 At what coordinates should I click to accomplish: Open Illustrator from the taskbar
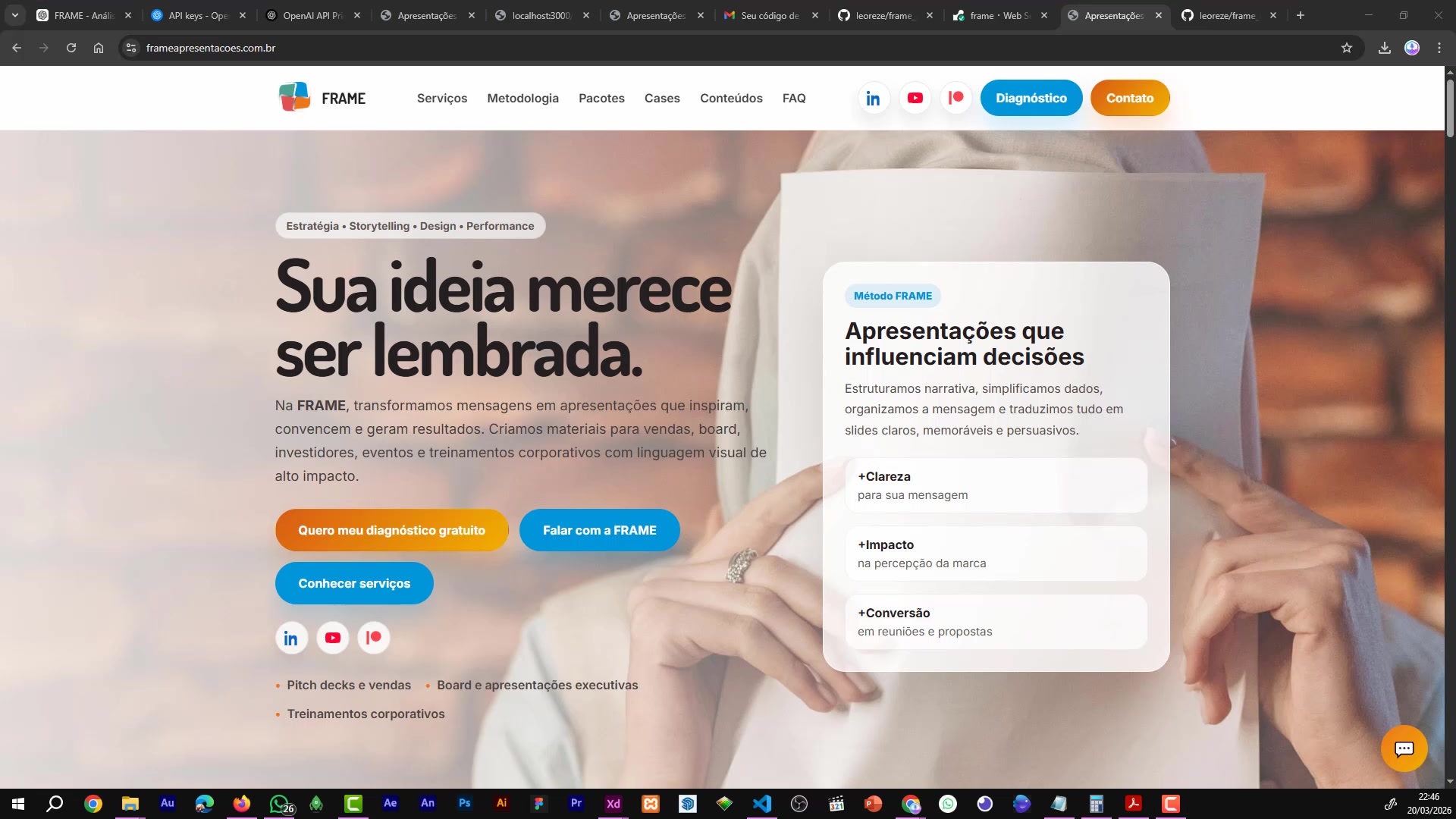tap(502, 804)
